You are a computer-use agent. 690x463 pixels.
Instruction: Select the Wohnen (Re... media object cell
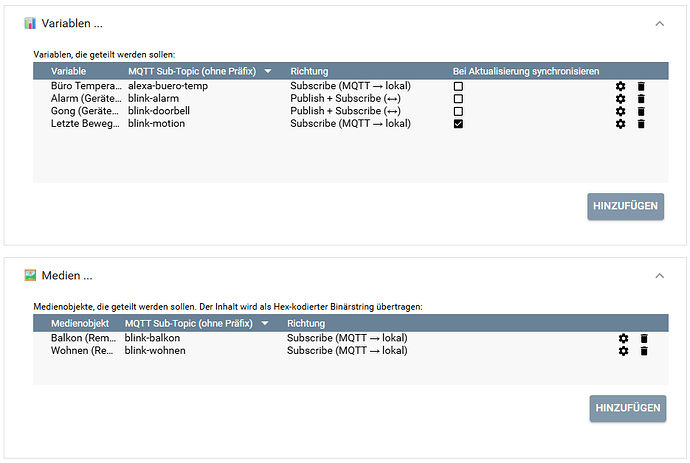coord(82,351)
